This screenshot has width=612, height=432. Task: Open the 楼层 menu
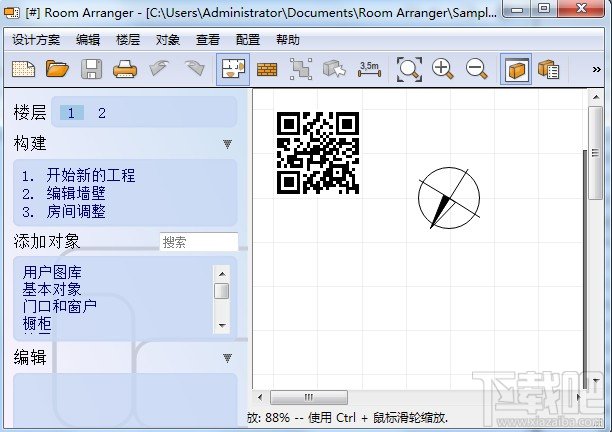point(128,40)
